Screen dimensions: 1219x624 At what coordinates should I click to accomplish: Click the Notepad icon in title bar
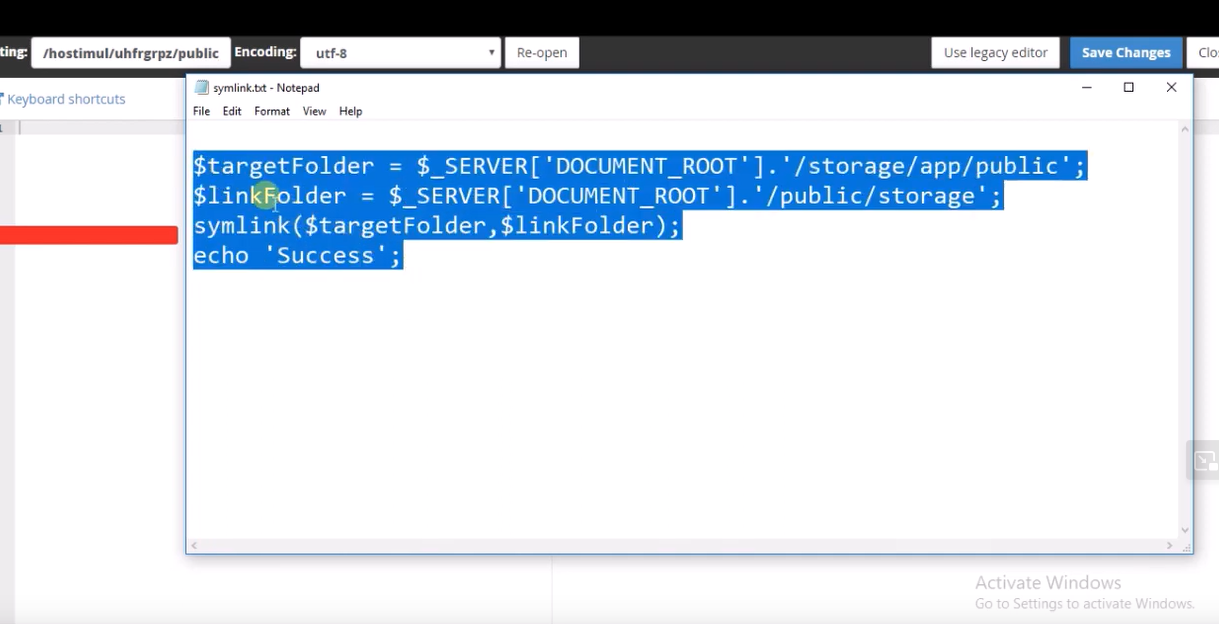click(202, 88)
